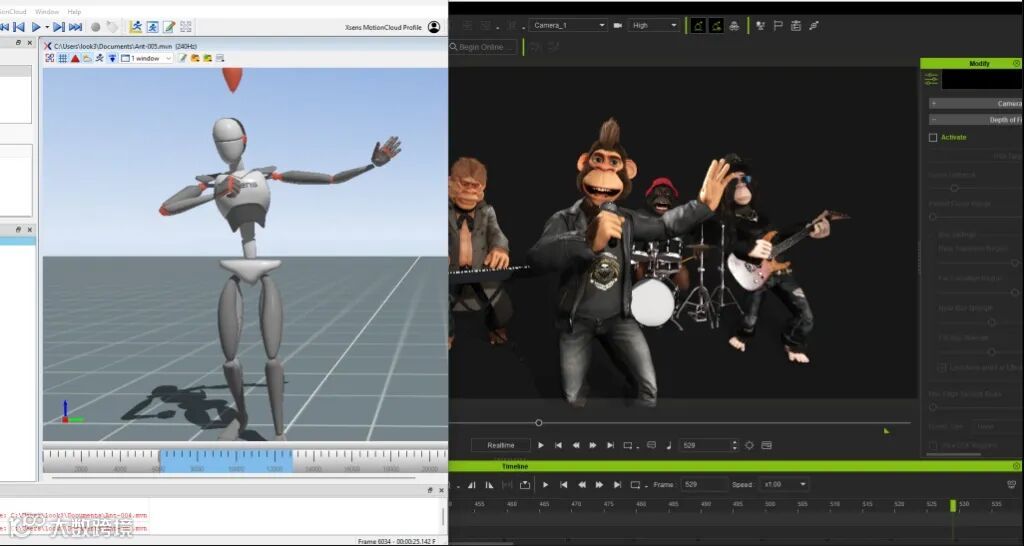Click the Realtime button
1024x546 pixels.
pos(500,445)
